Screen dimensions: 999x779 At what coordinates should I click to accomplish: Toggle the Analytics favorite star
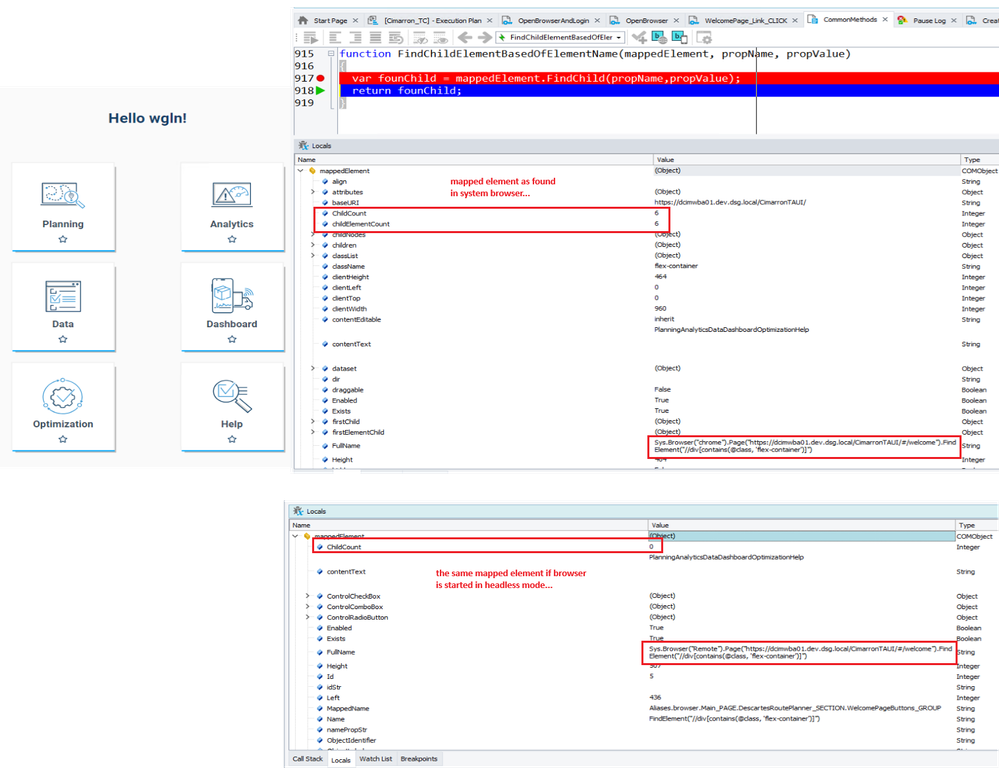point(232,239)
